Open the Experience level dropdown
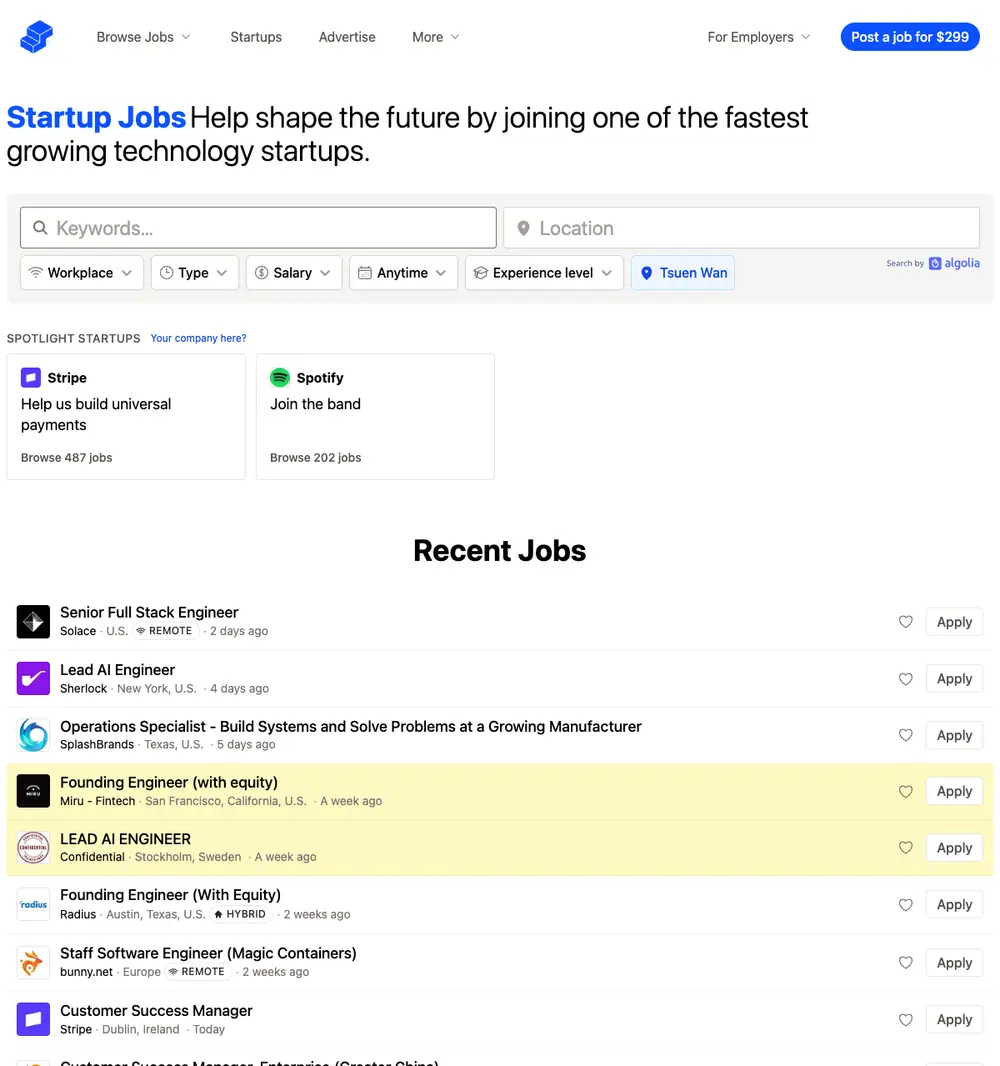 [x=544, y=273]
